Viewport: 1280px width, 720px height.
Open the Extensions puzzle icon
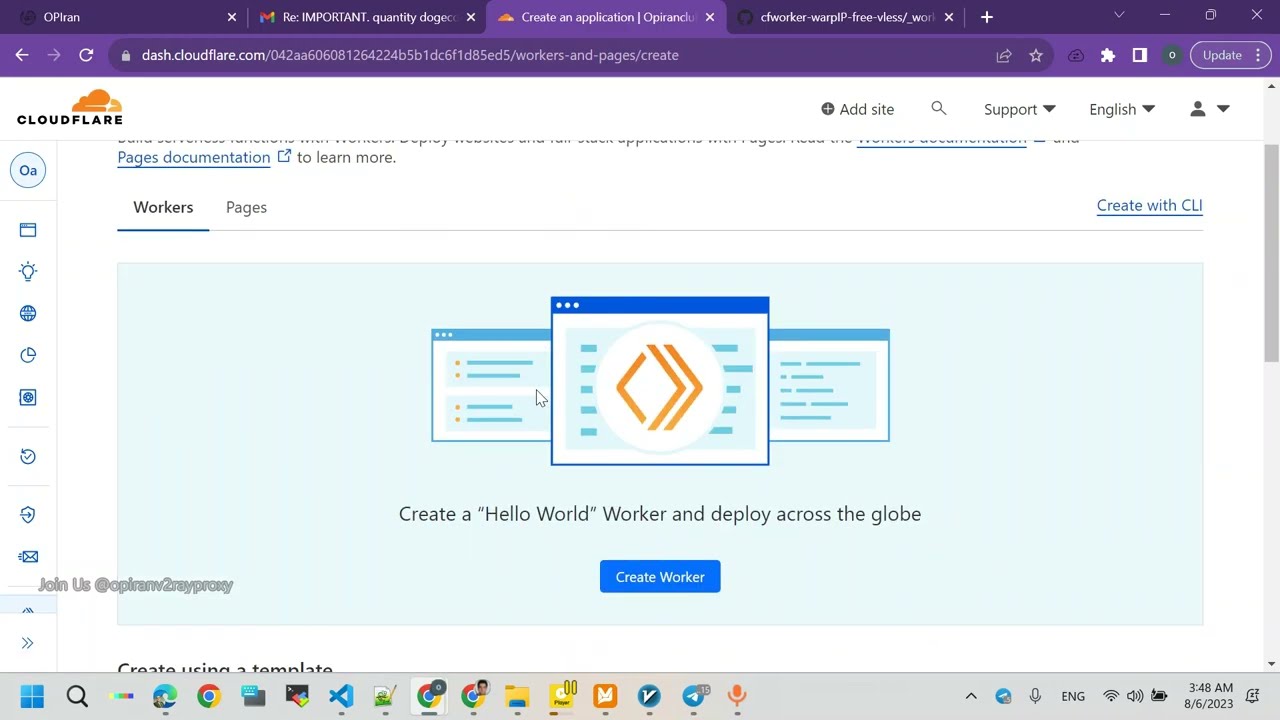point(1108,55)
